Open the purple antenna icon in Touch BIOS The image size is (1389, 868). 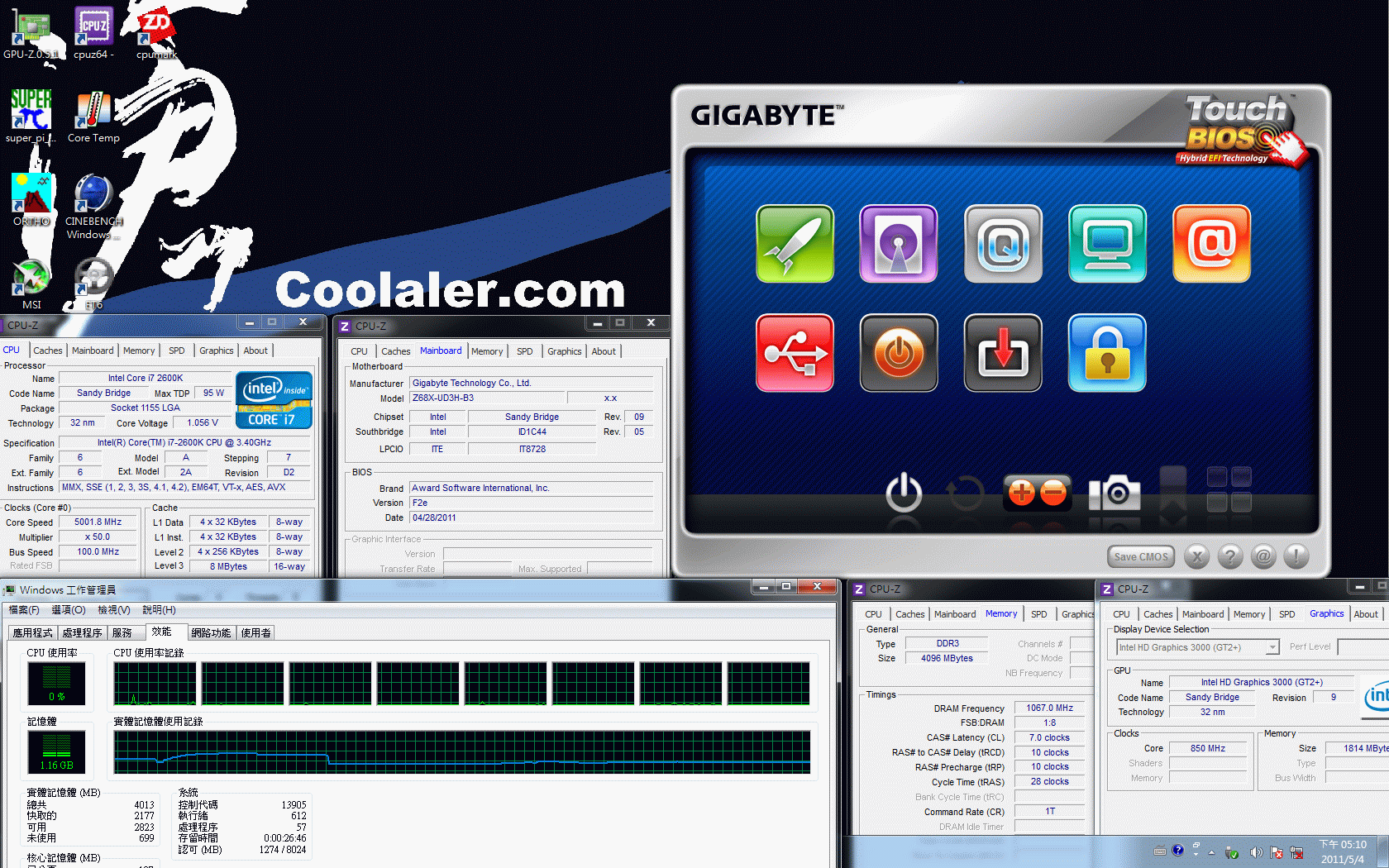pos(899,244)
